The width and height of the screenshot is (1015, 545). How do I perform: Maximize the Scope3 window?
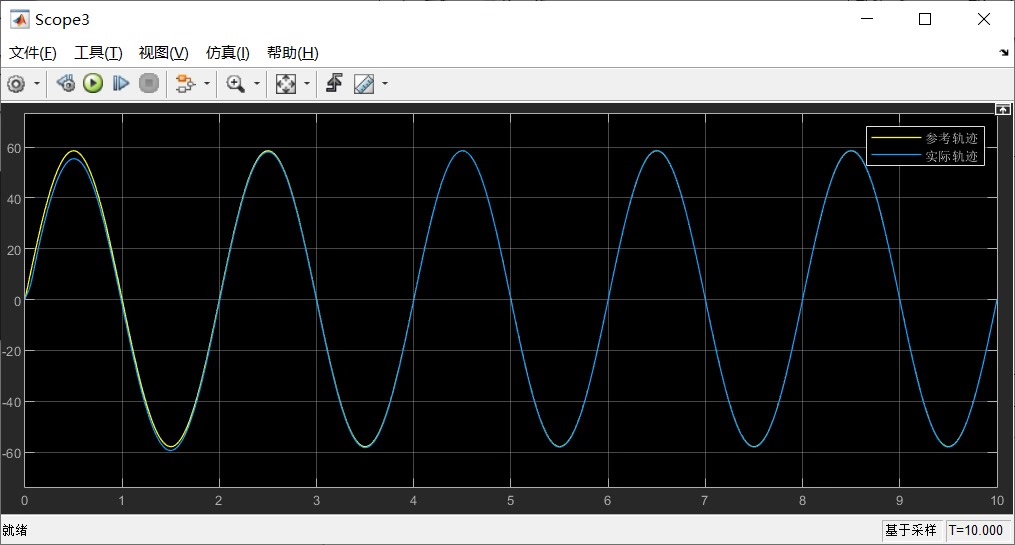click(925, 19)
